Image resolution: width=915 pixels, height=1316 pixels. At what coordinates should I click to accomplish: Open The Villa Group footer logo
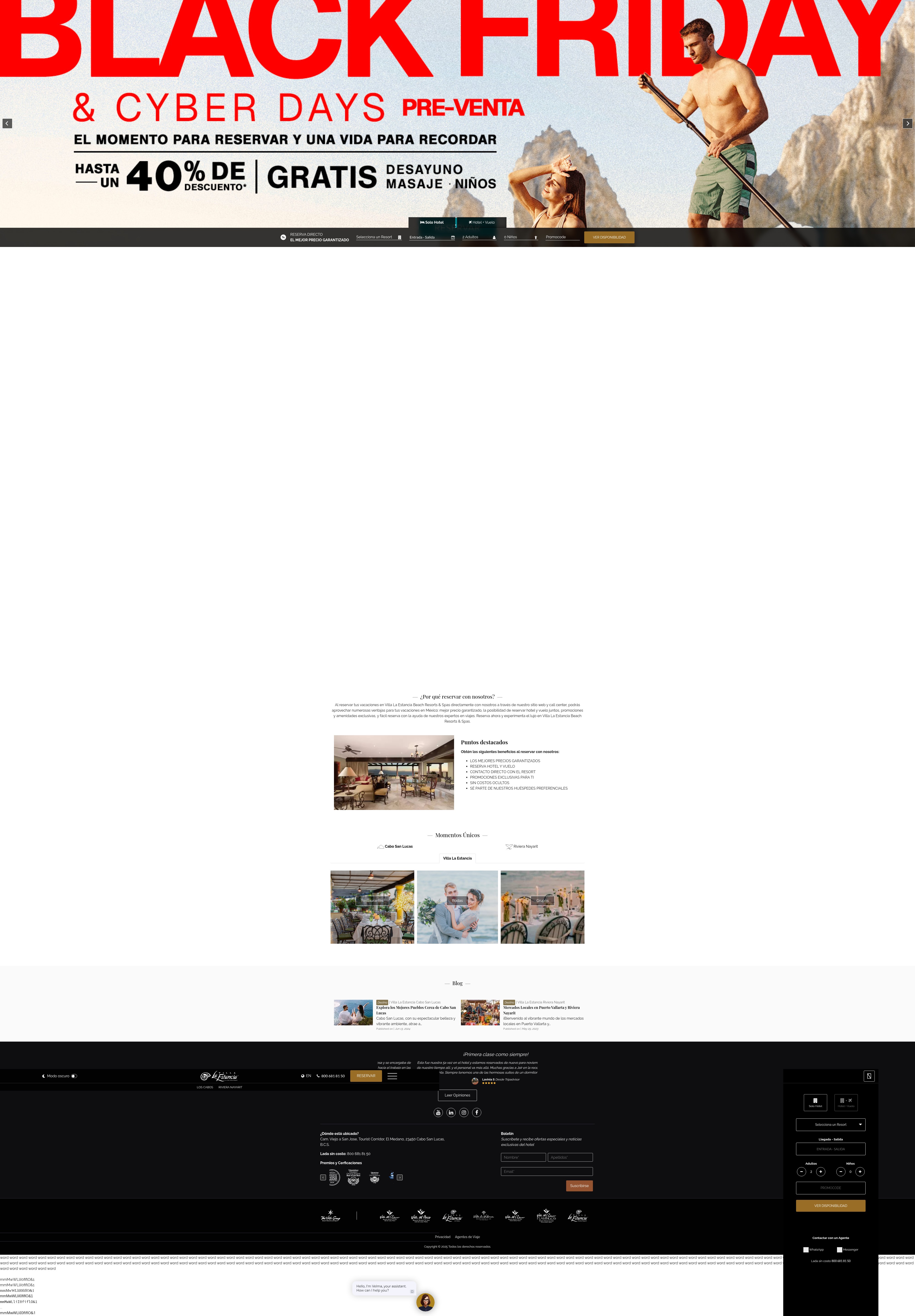331,1216
